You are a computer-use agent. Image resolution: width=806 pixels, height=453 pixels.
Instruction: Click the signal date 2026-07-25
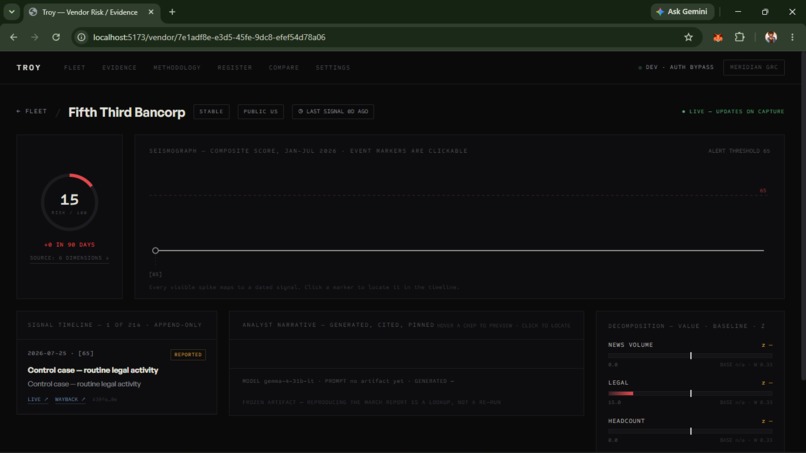click(49, 353)
